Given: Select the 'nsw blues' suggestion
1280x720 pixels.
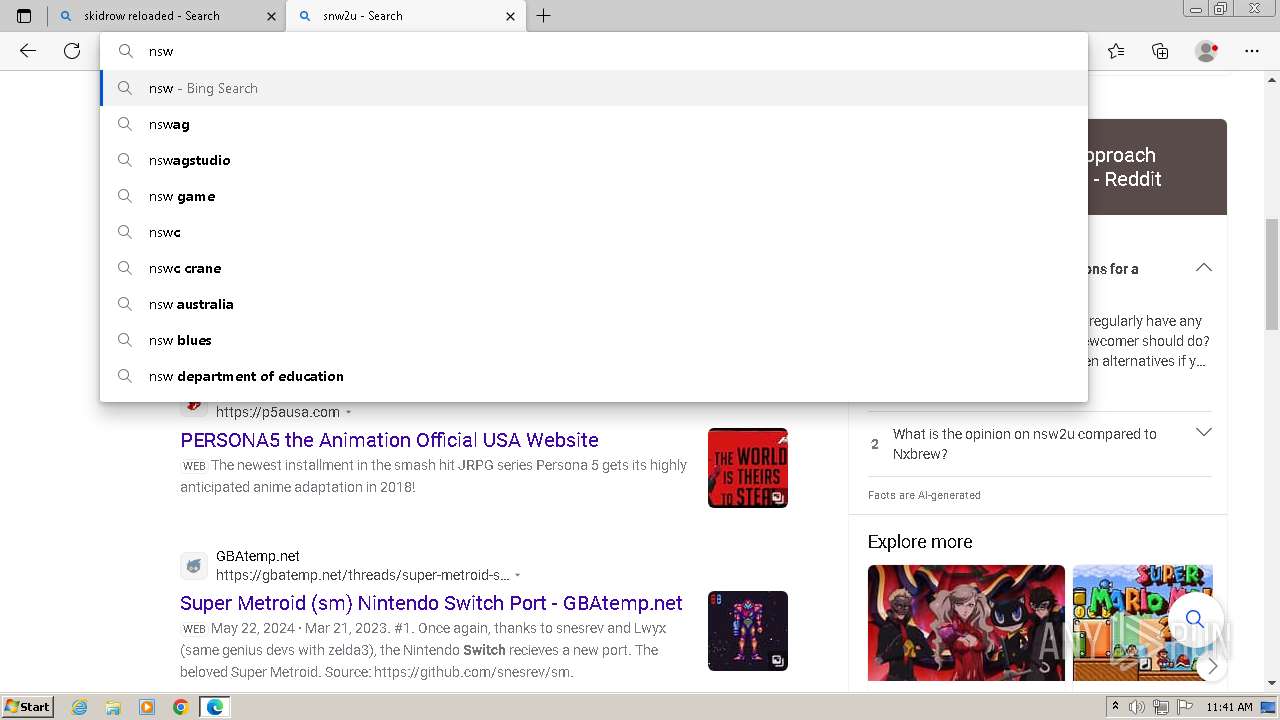Looking at the screenshot, I should (x=594, y=340).
